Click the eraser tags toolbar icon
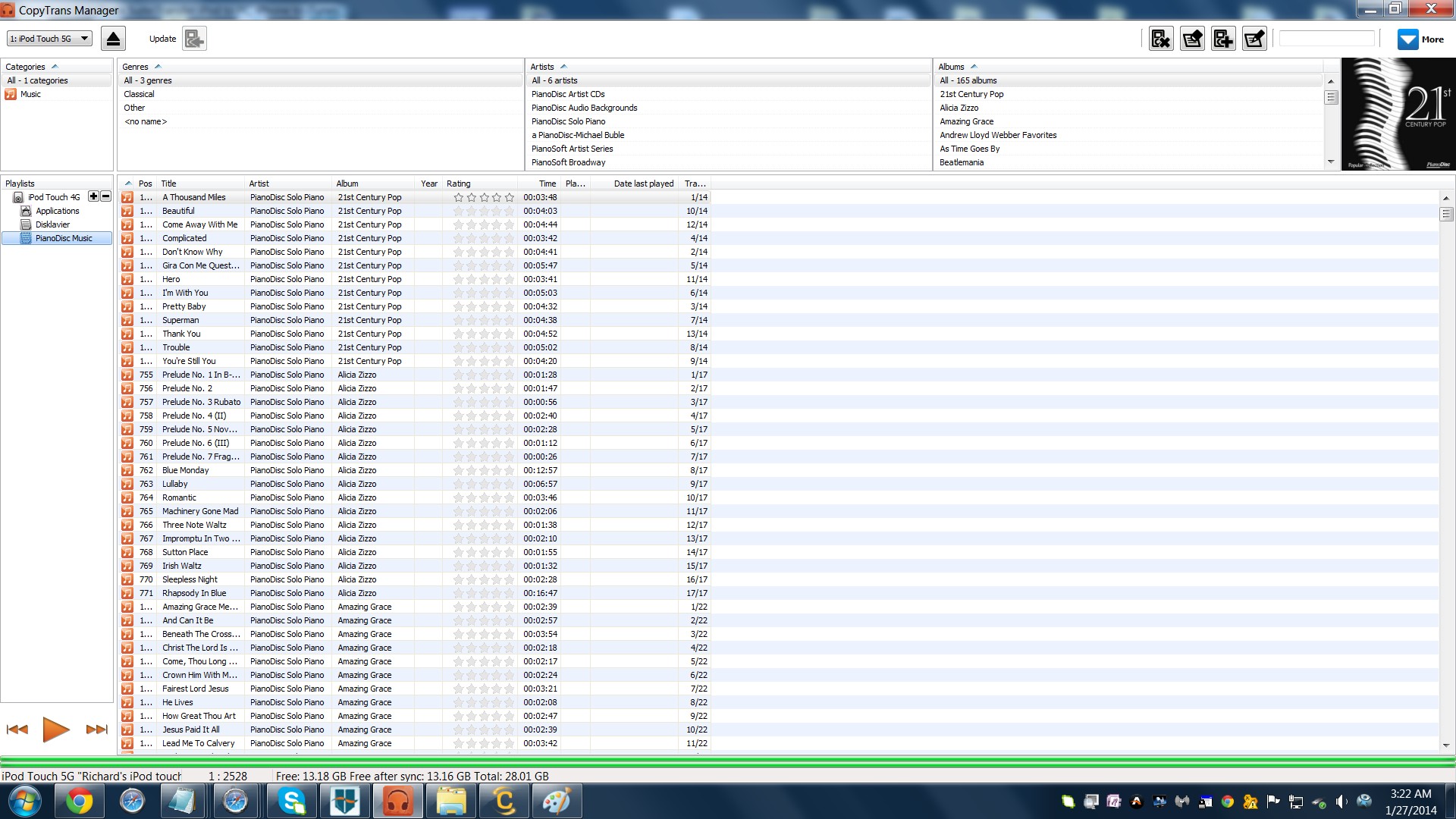Viewport: 1456px width, 819px height. pyautogui.click(x=1192, y=39)
